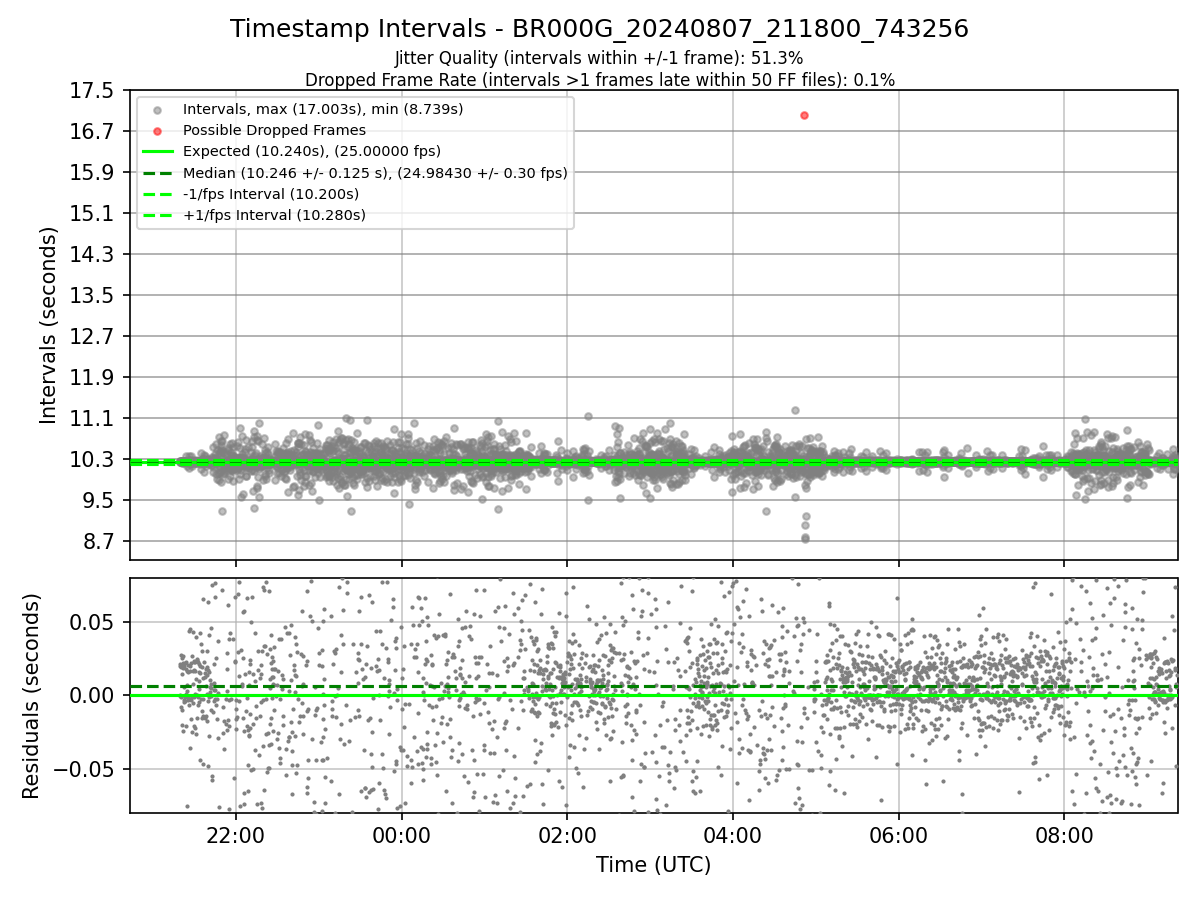
Task: Click the '06:00' x-axis tick label
Action: (898, 836)
